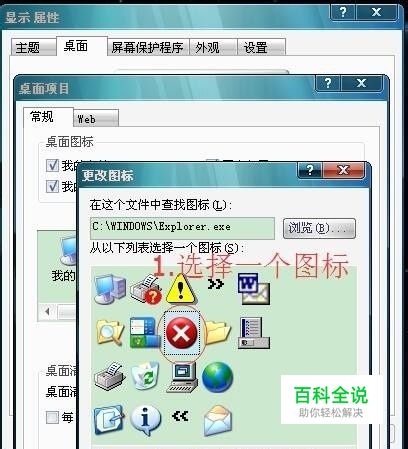Select the open envelope mail icon
This screenshot has width=408, height=449.
(x=218, y=420)
